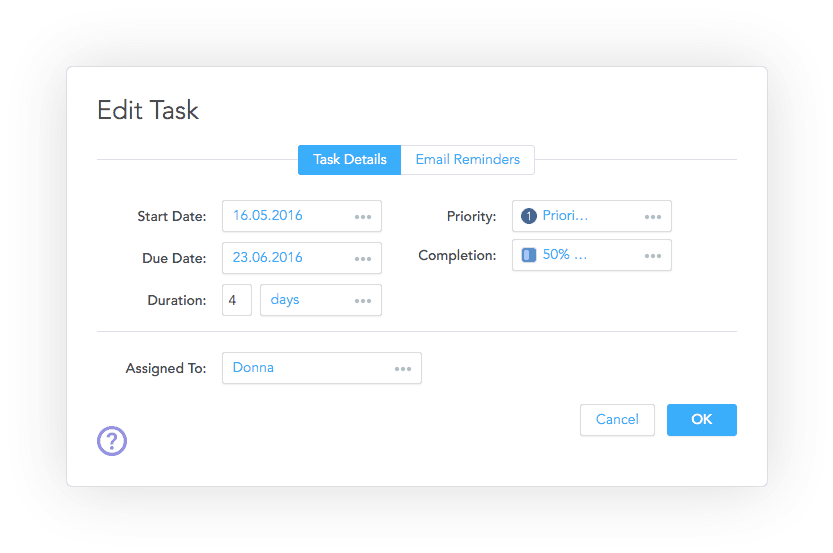
Task: Click the Start Date value 16.05.2016
Action: tap(268, 216)
